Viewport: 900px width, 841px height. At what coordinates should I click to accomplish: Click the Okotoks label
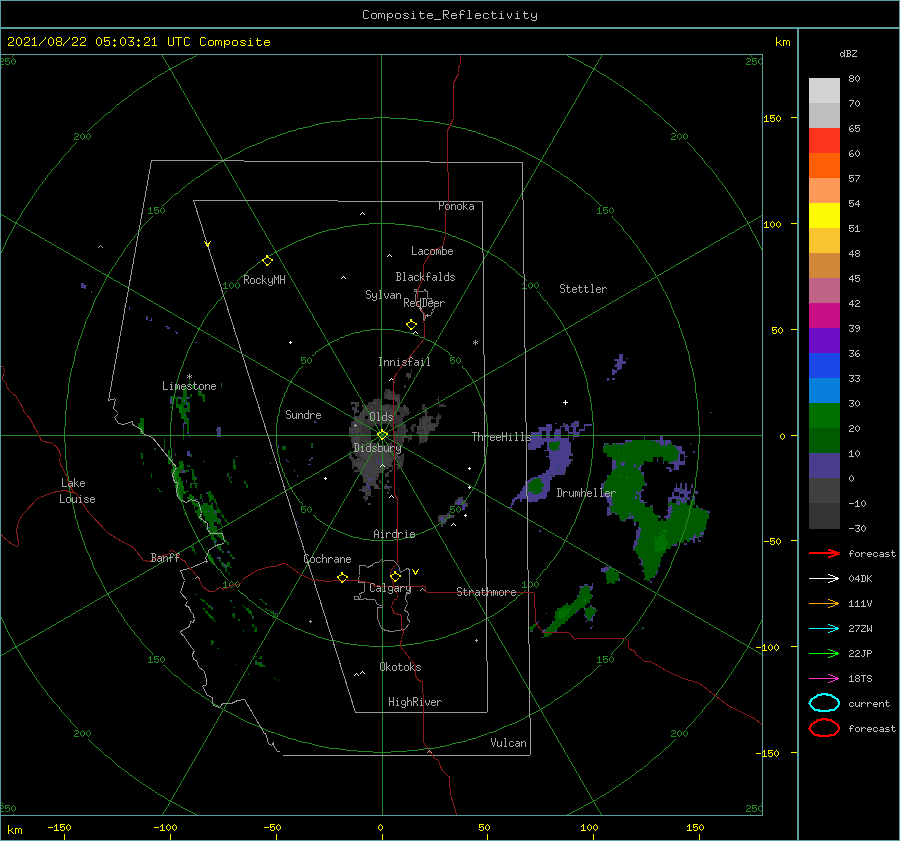point(400,667)
